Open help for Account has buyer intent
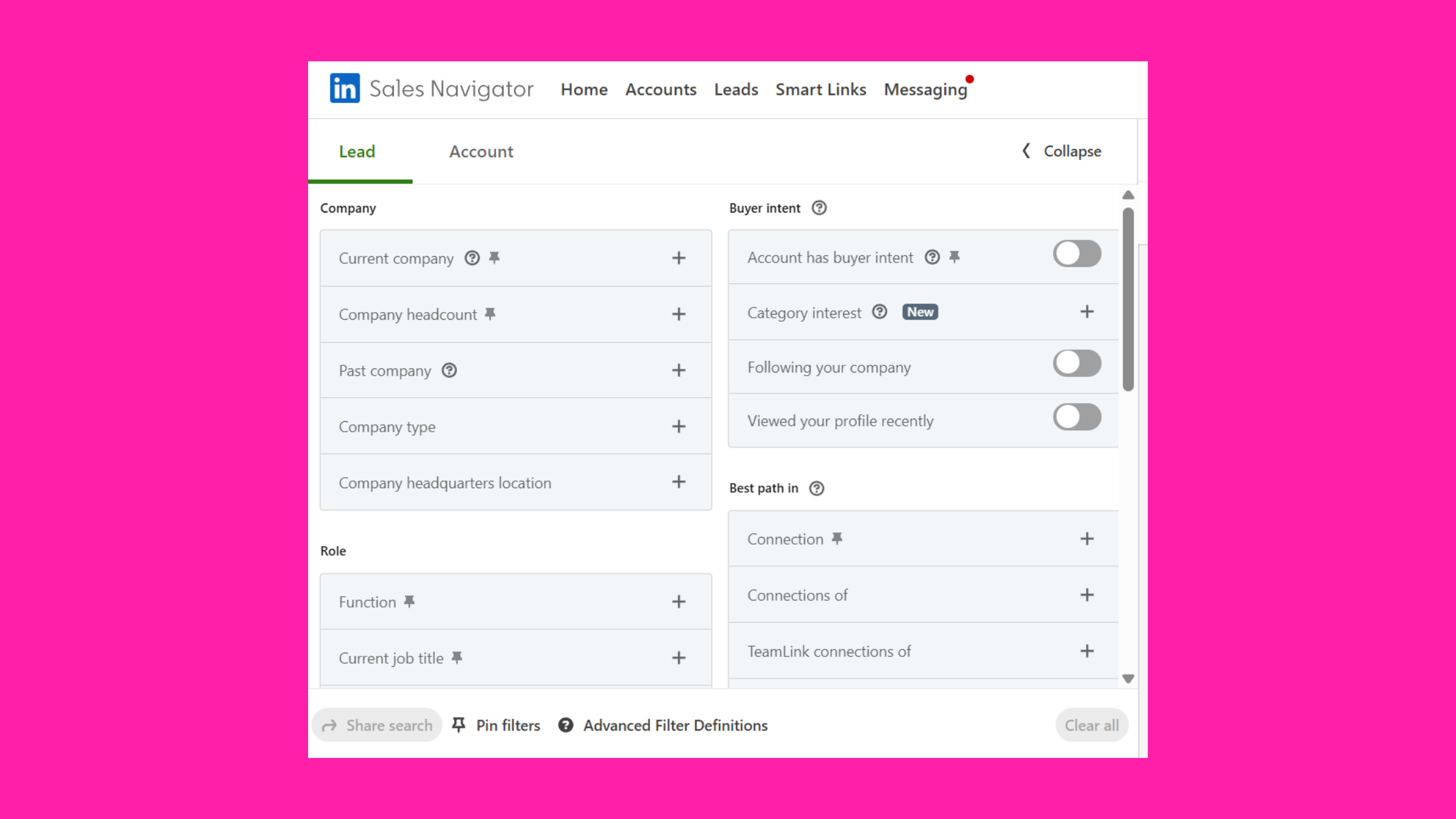The width and height of the screenshot is (1456, 819). tap(932, 257)
